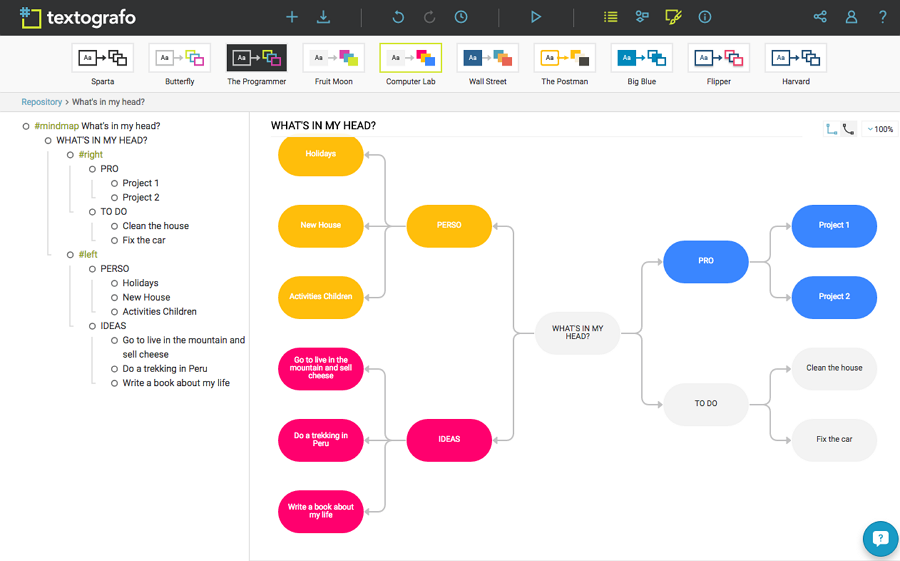Image resolution: width=900 pixels, height=561 pixels.
Task: Open the chat support bubble button
Action: 880,539
